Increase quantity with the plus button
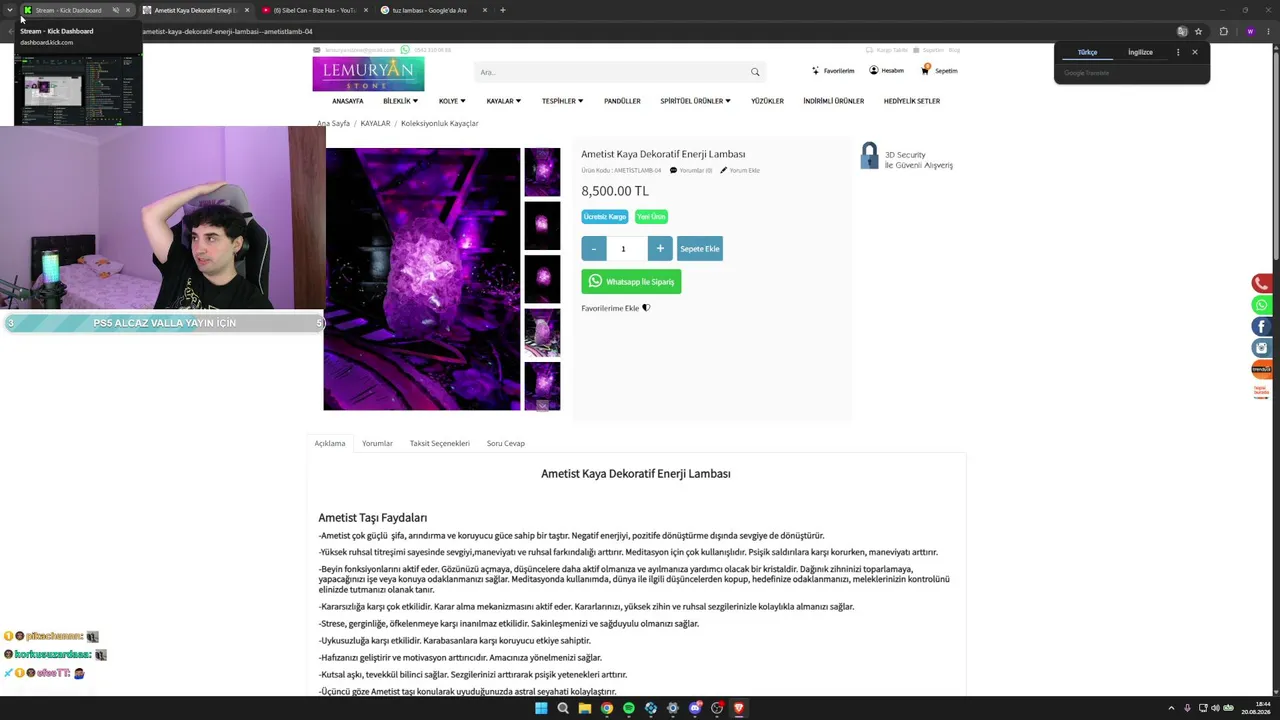This screenshot has width=1280, height=720. 660,249
